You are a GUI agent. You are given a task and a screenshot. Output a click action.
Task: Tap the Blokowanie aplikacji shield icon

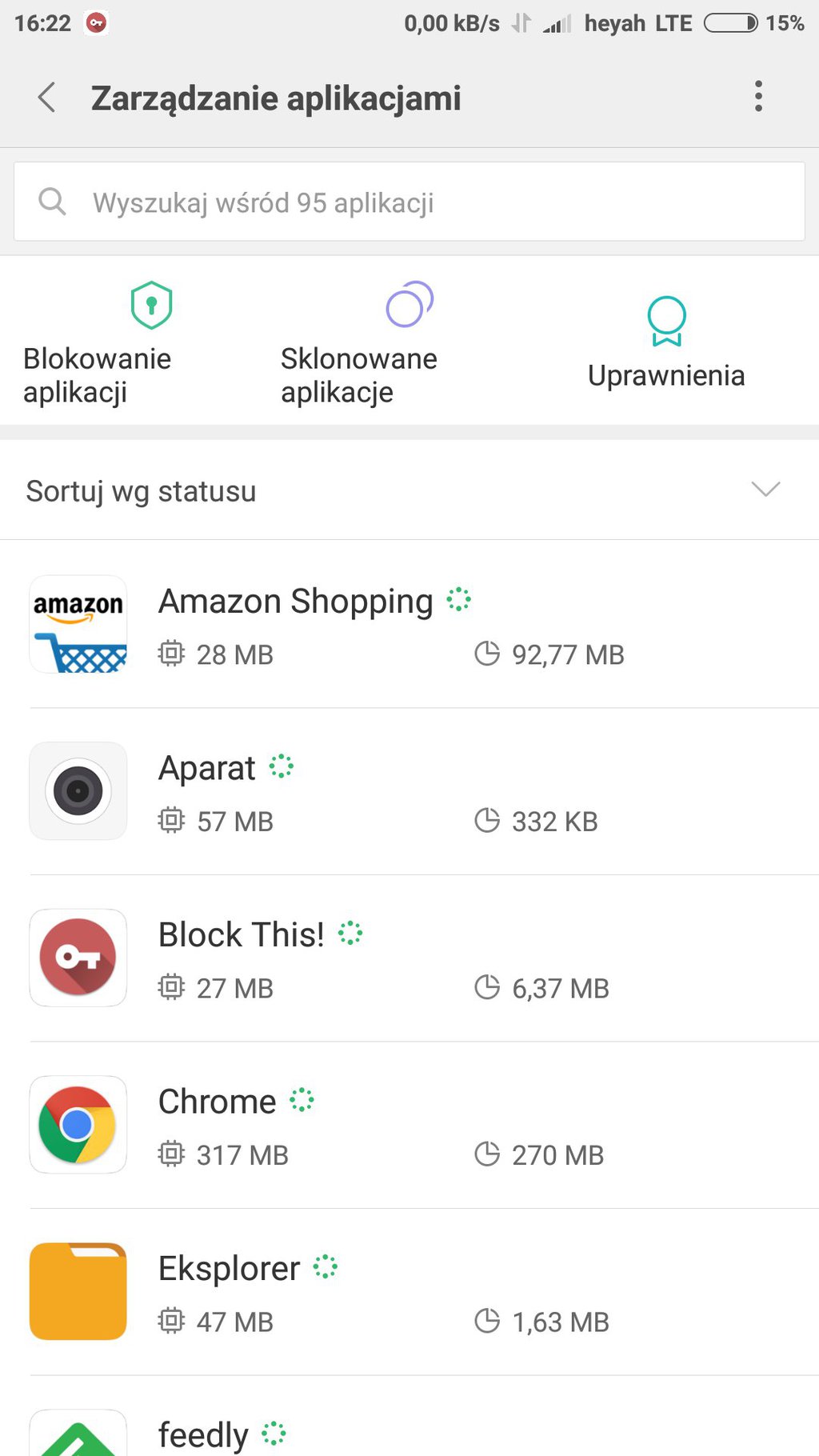coord(151,305)
